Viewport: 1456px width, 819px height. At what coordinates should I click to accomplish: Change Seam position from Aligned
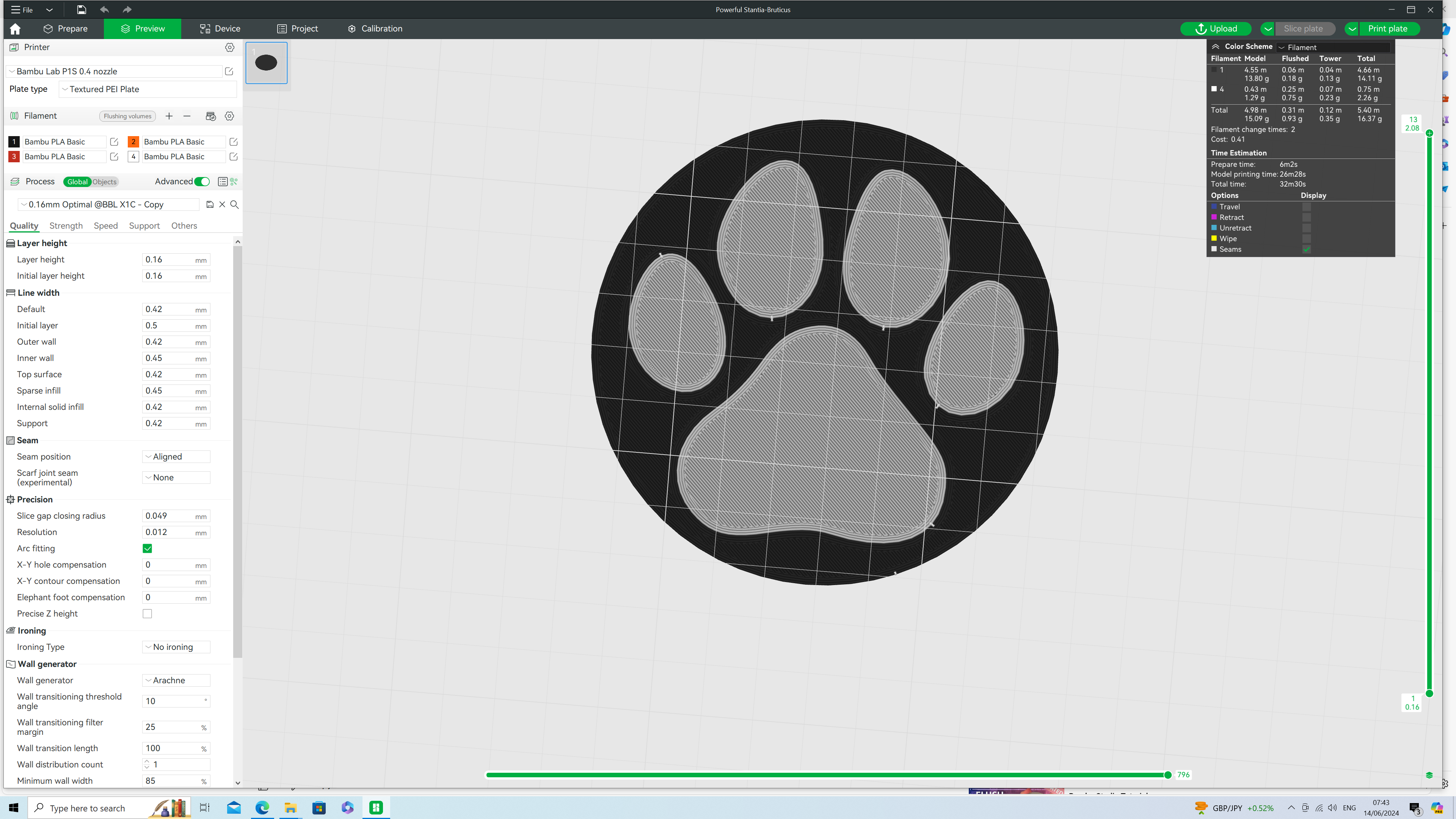pyautogui.click(x=176, y=456)
